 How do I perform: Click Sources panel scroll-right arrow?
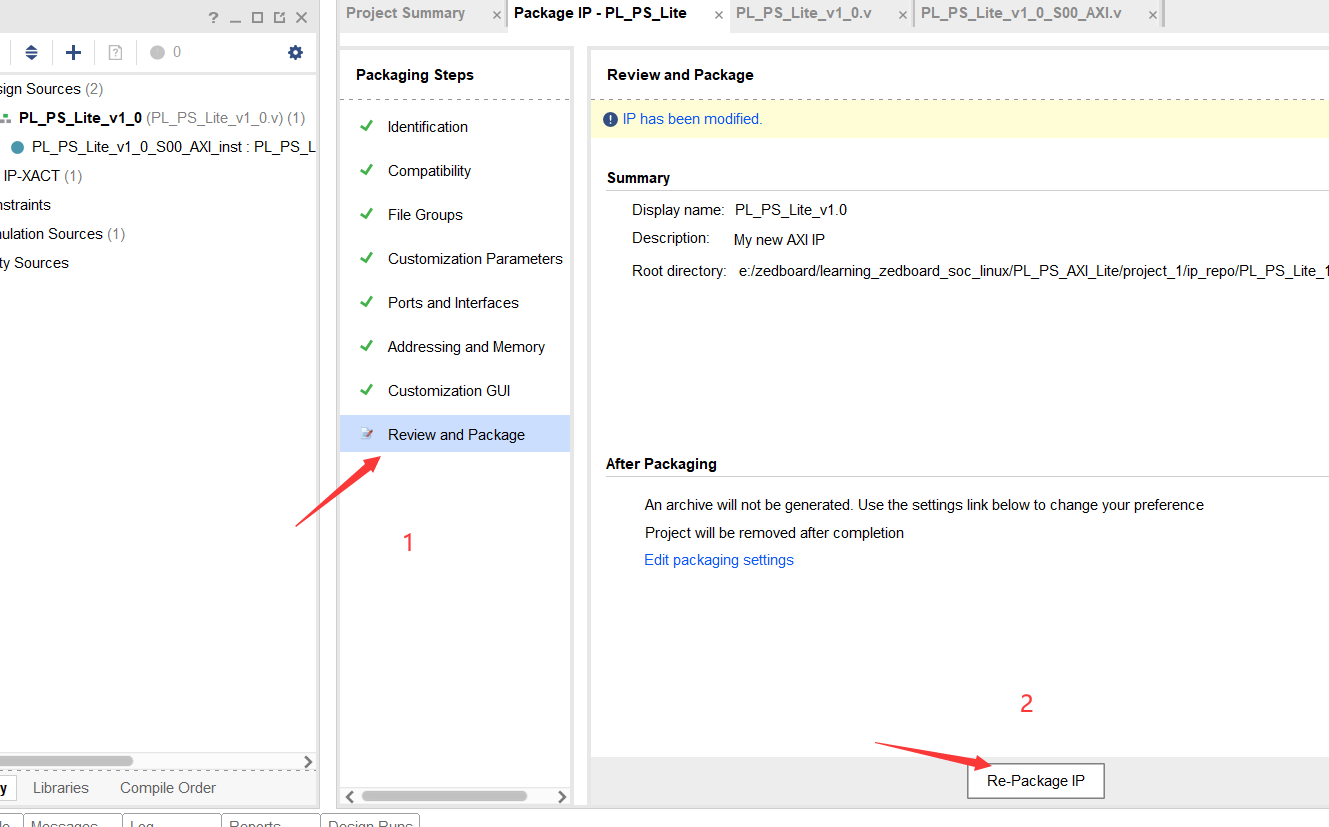308,761
